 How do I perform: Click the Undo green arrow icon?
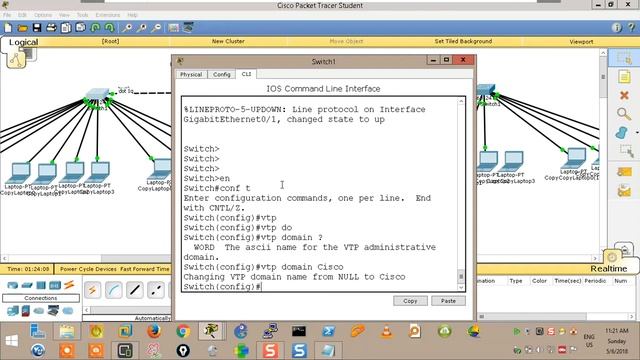(95, 28)
